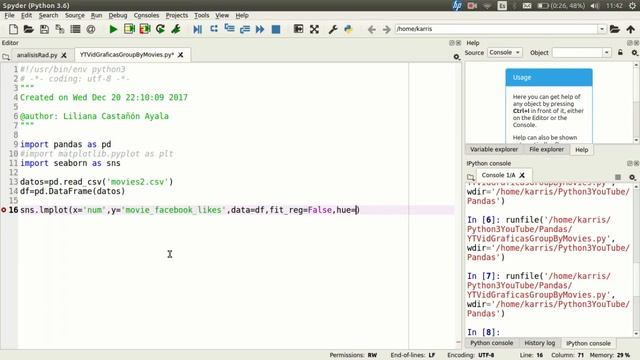Stop the IPython console execution square
Screen dimensions: 640x360
[618, 177]
